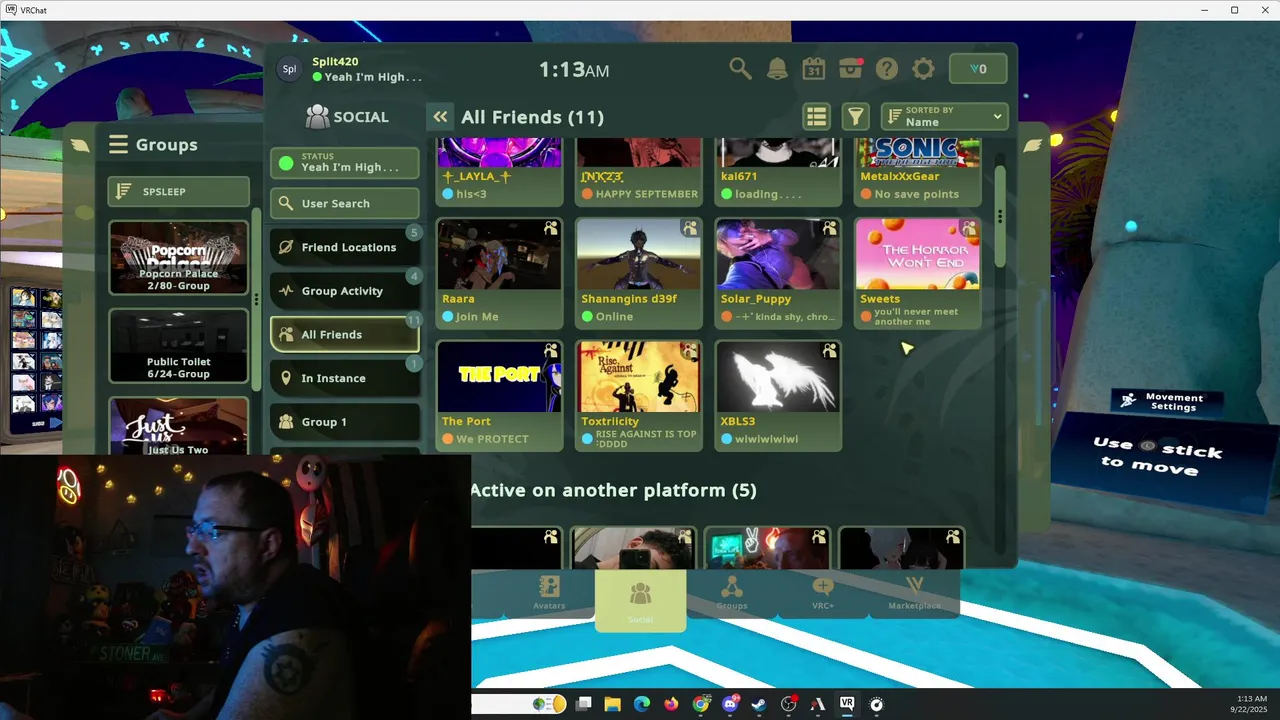This screenshot has height=720, width=1280.
Task: Select the Public Toilet group card
Action: pyautogui.click(x=179, y=346)
